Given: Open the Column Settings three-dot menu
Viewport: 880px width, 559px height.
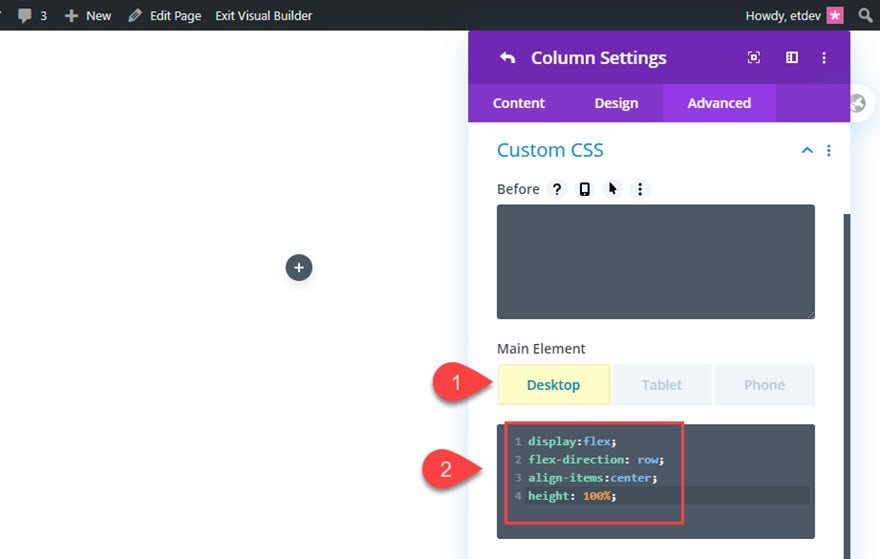Looking at the screenshot, I should (824, 58).
